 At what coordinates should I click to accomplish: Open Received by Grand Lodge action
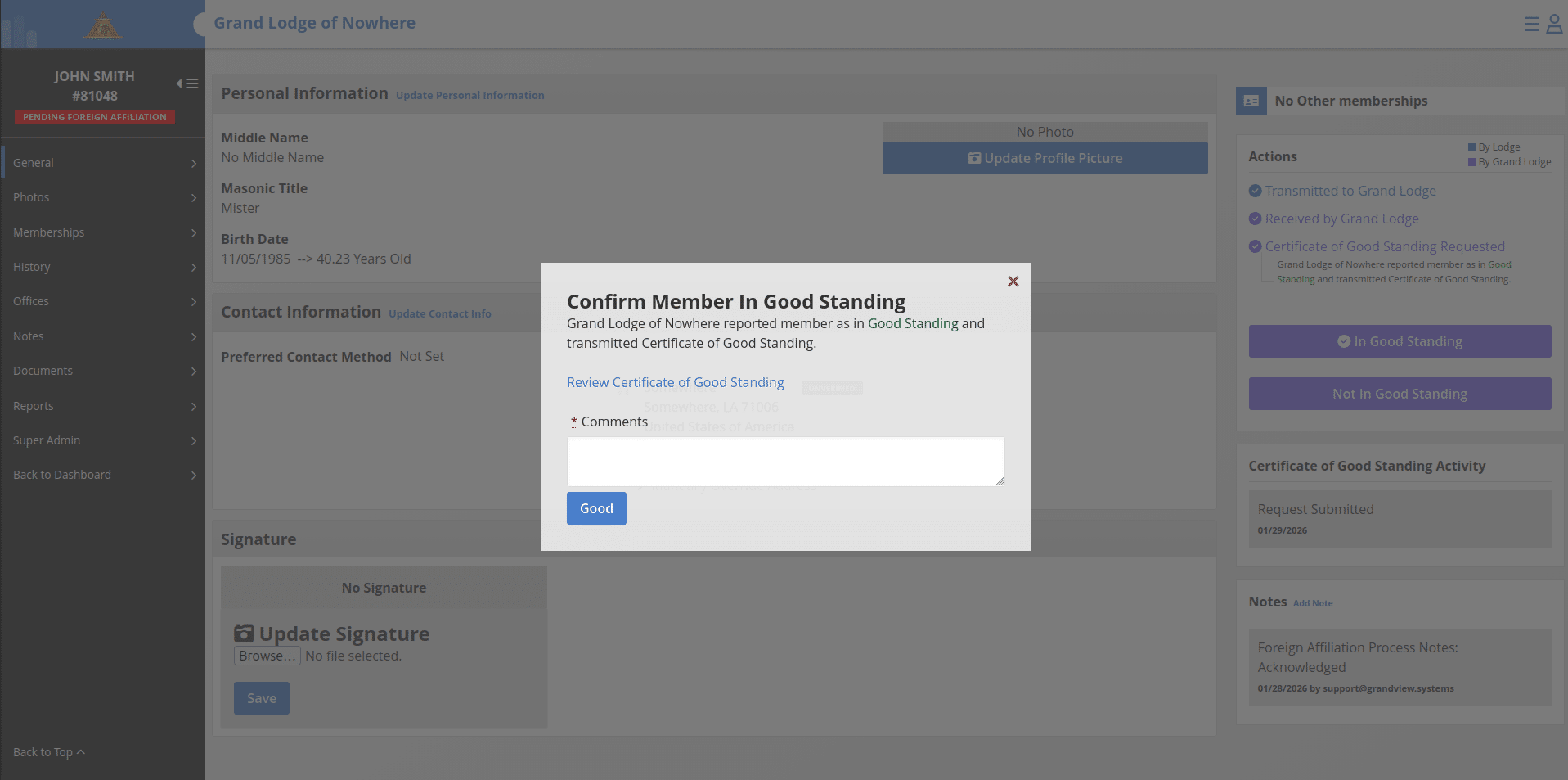(1341, 219)
